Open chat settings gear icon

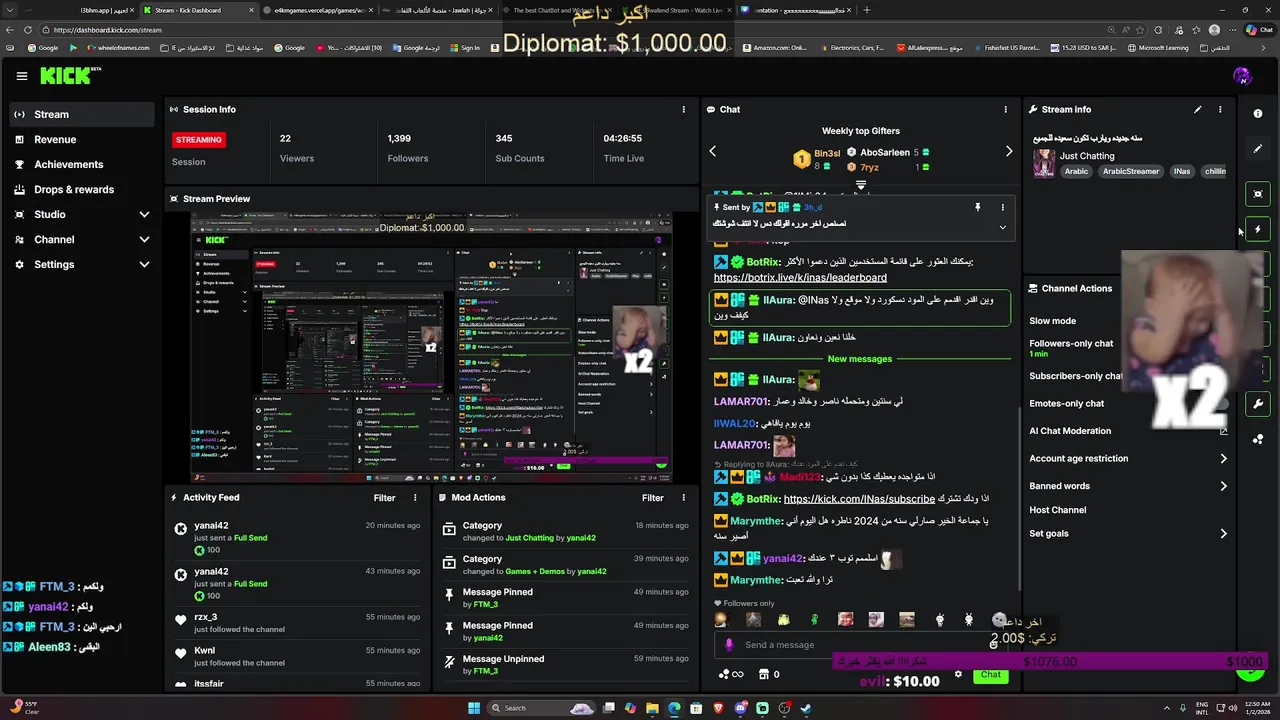click(958, 674)
